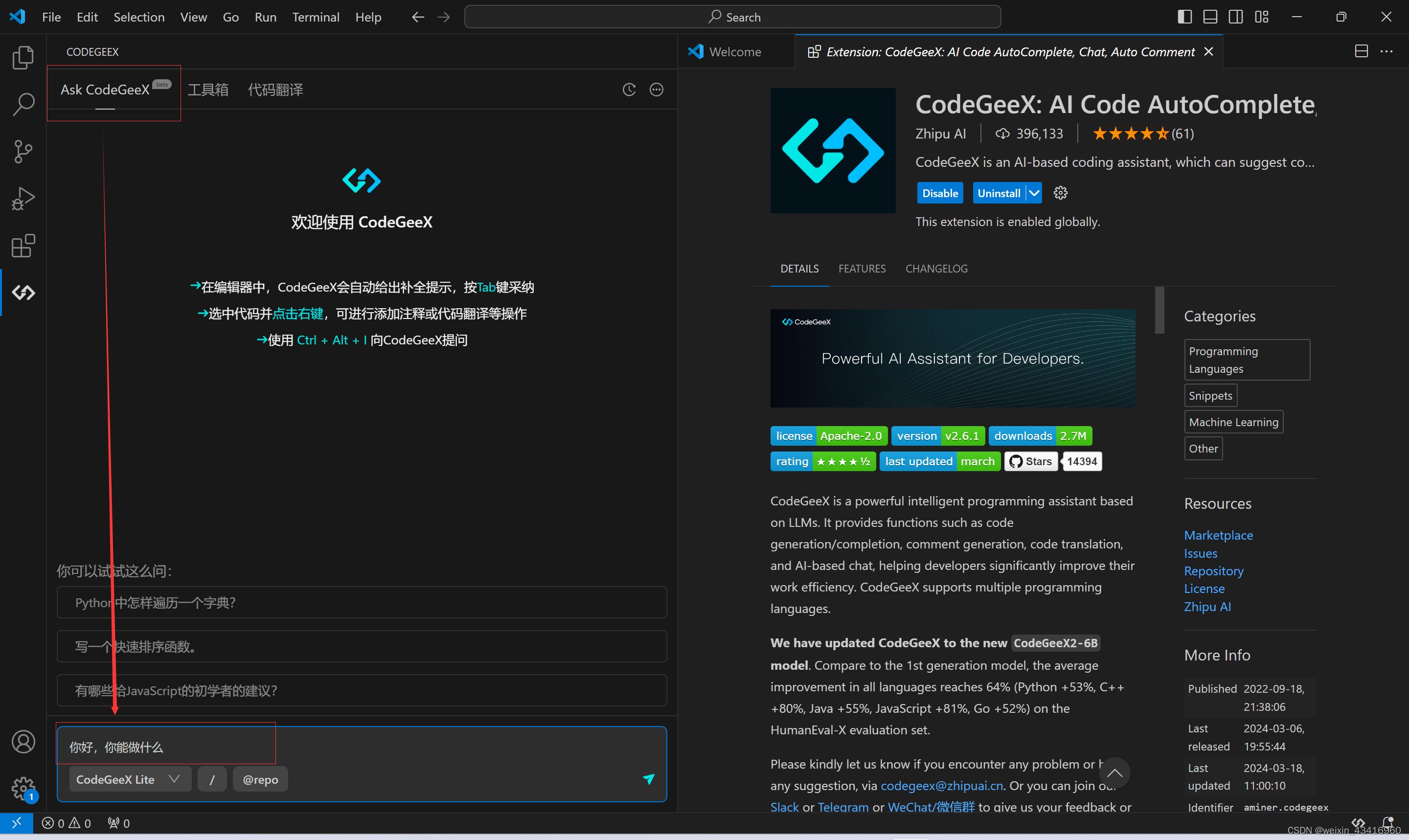
Task: Open the Telegram link
Action: [x=842, y=807]
